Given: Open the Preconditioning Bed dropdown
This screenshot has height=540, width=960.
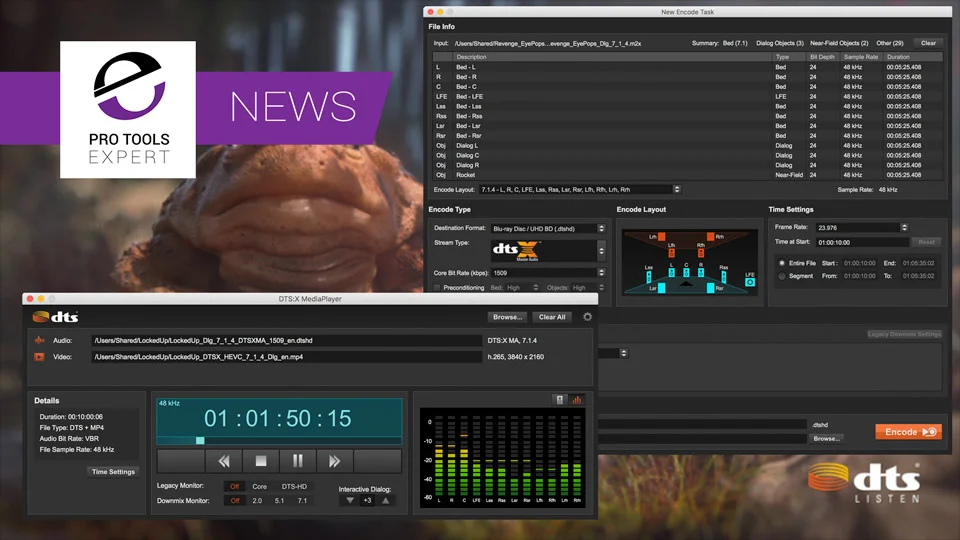Looking at the screenshot, I should pos(522,288).
